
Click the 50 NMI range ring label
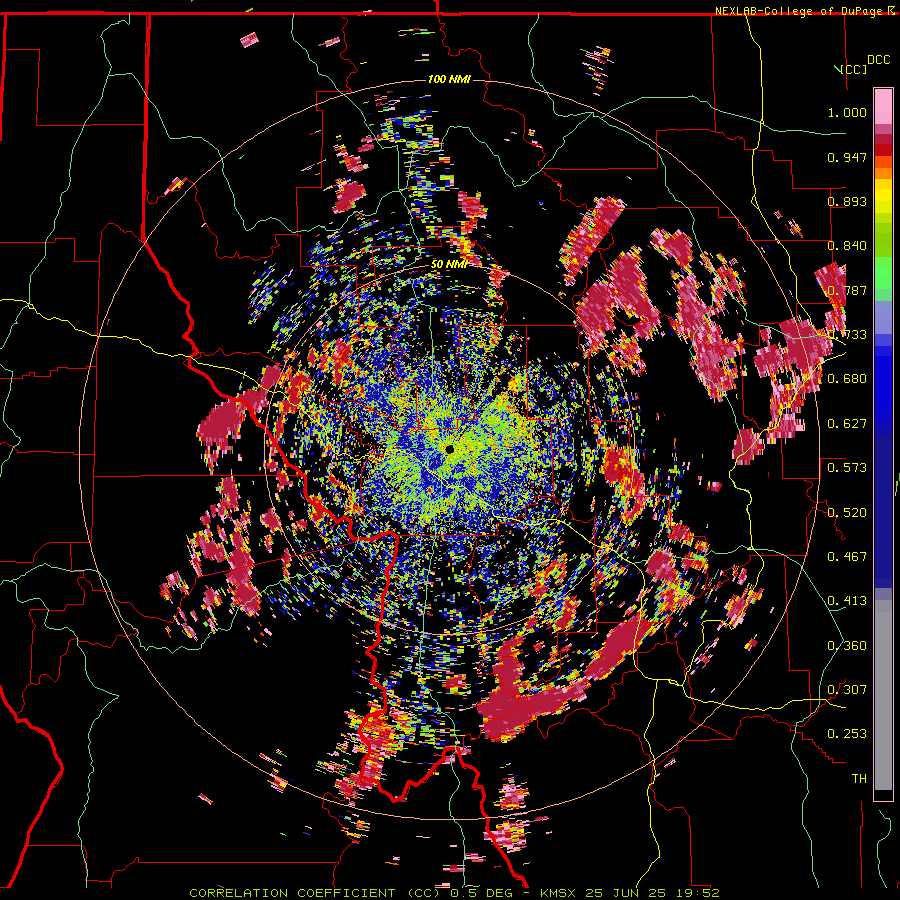pyautogui.click(x=449, y=265)
